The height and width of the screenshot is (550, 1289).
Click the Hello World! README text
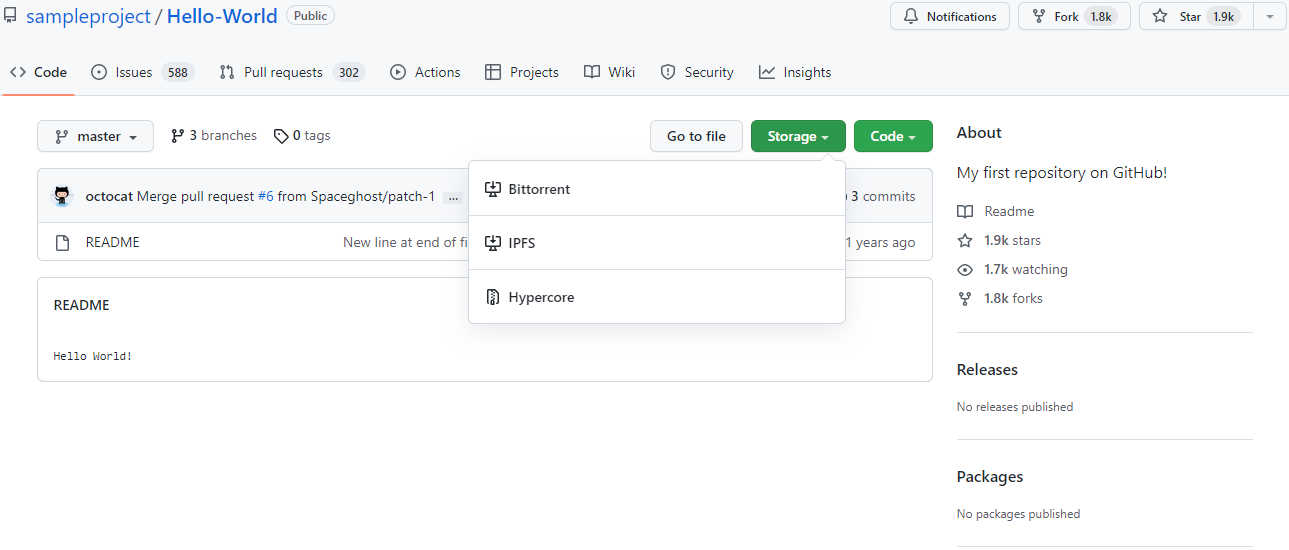click(93, 356)
